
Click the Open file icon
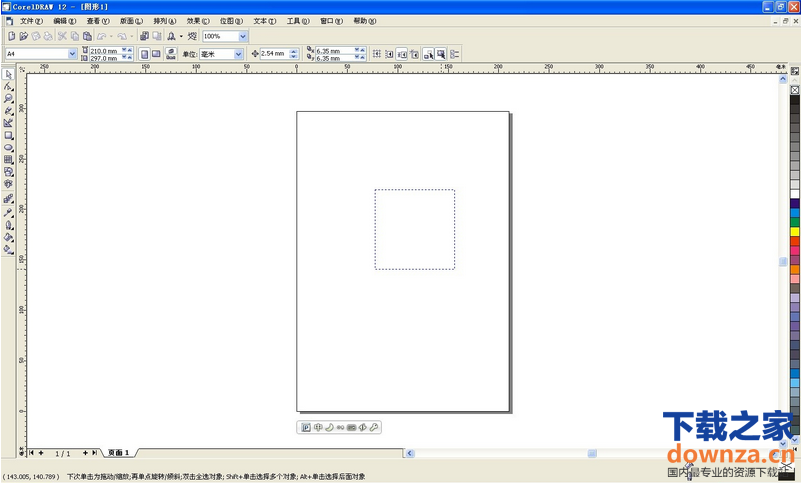click(24, 36)
